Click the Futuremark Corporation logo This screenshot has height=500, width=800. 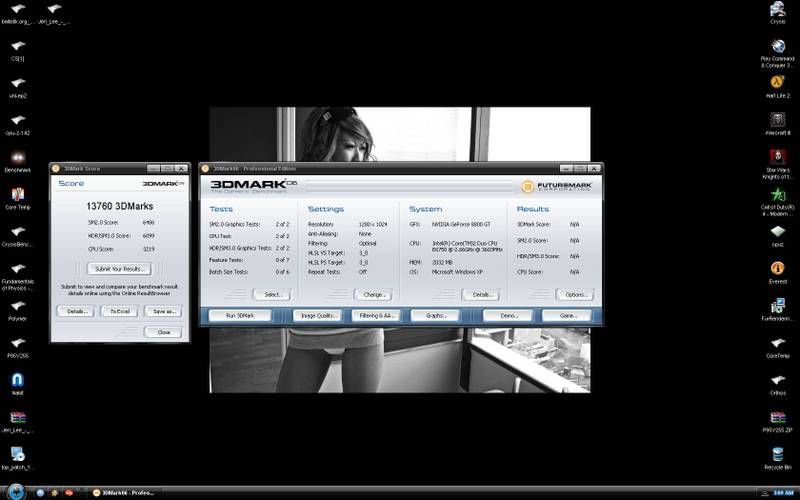coord(557,186)
